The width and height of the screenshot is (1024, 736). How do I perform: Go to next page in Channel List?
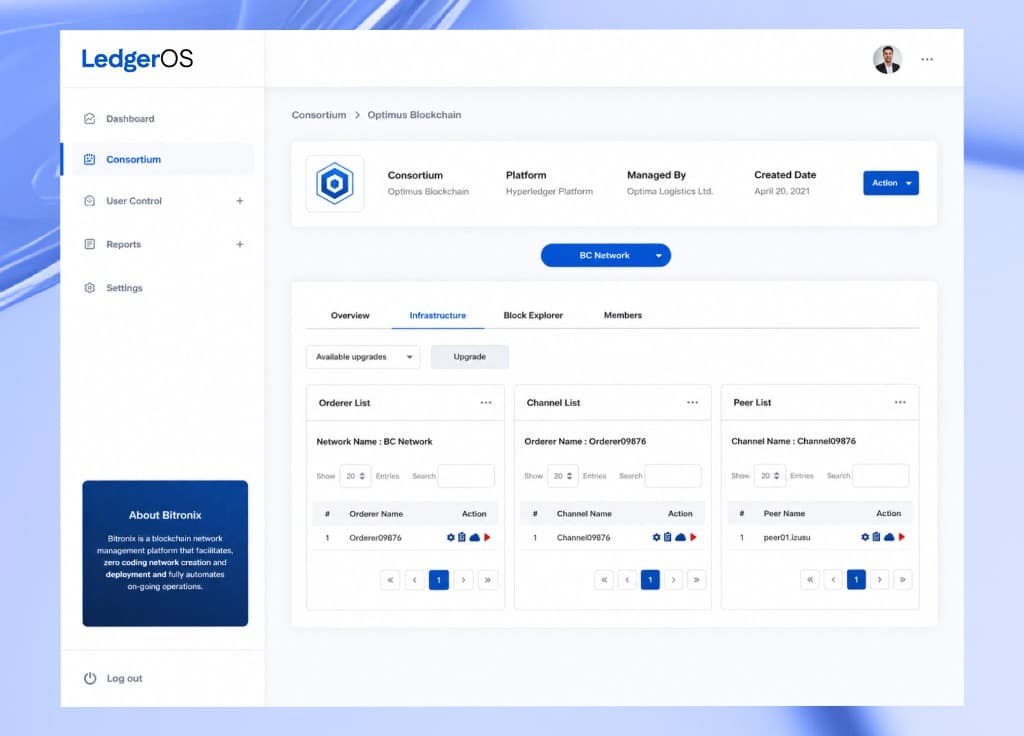673,580
